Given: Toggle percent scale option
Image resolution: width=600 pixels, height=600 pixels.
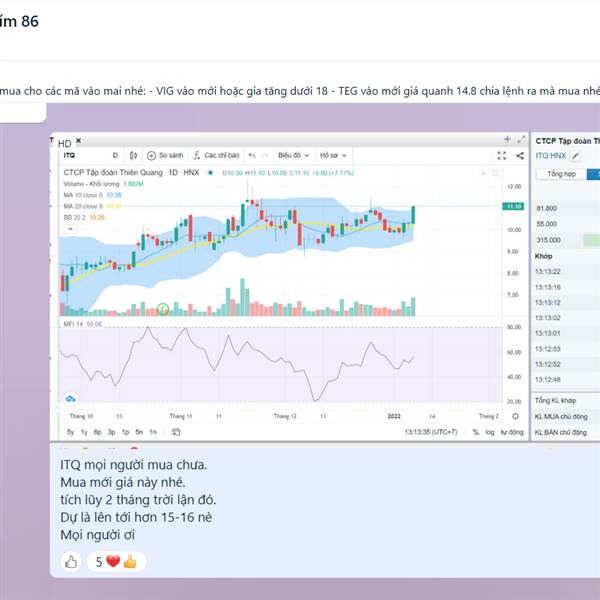Looking at the screenshot, I should pos(476,432).
